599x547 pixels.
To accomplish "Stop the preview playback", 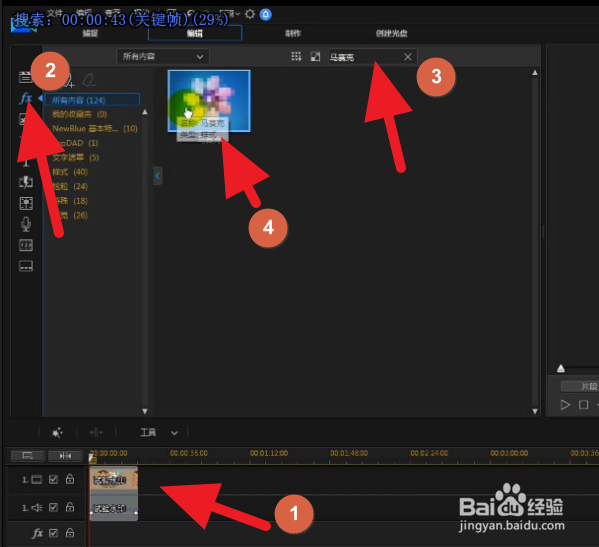I will tap(583, 405).
